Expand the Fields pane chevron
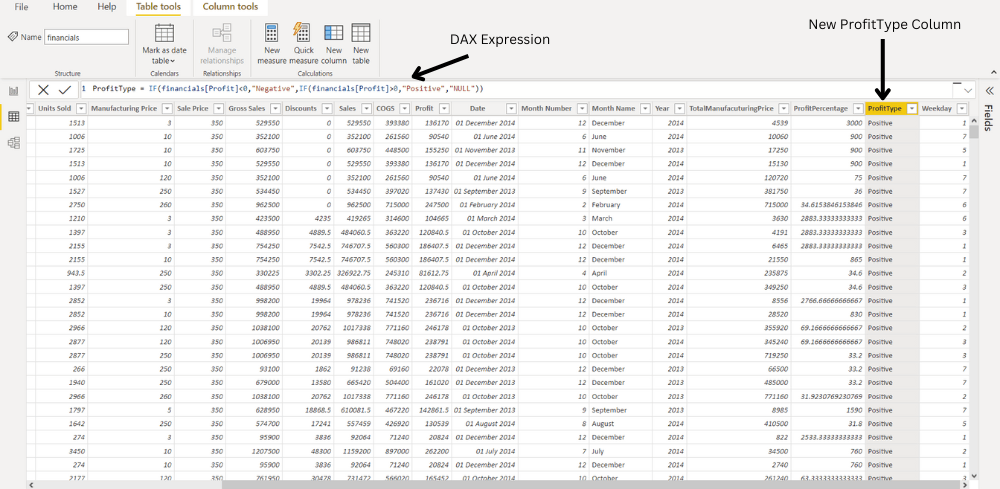Viewport: 1000px width, 489px height. (990, 90)
